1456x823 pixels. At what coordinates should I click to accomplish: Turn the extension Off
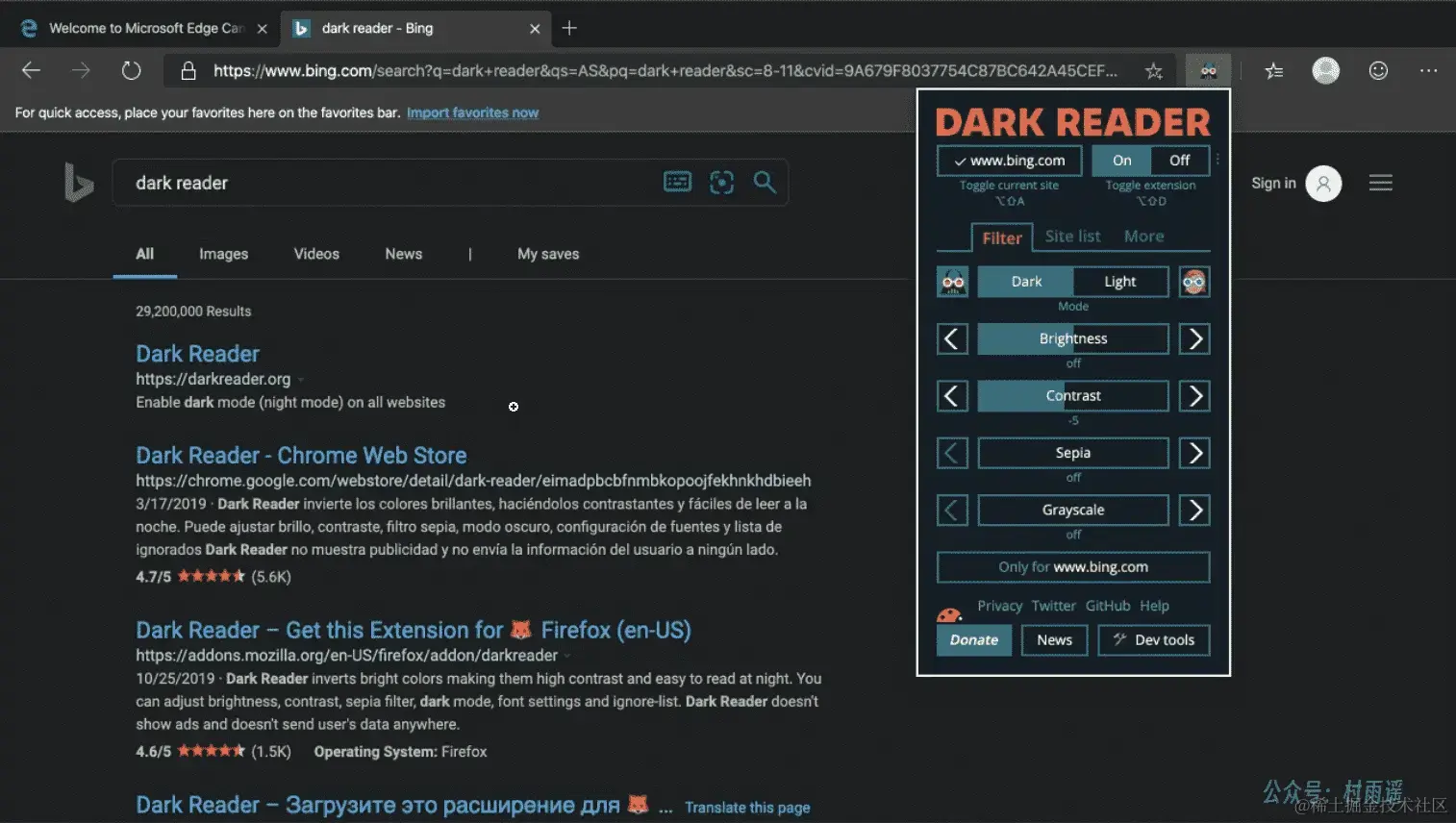click(1180, 161)
